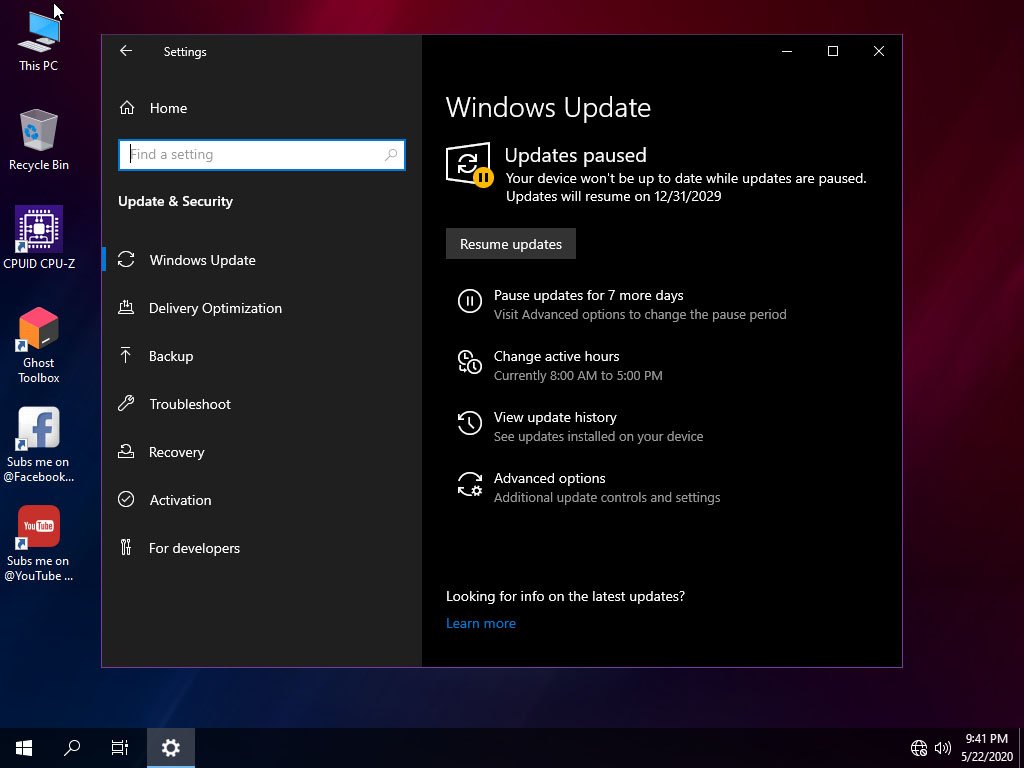The image size is (1024, 768).
Task: Click the Settings gear on the taskbar
Action: tap(170, 748)
